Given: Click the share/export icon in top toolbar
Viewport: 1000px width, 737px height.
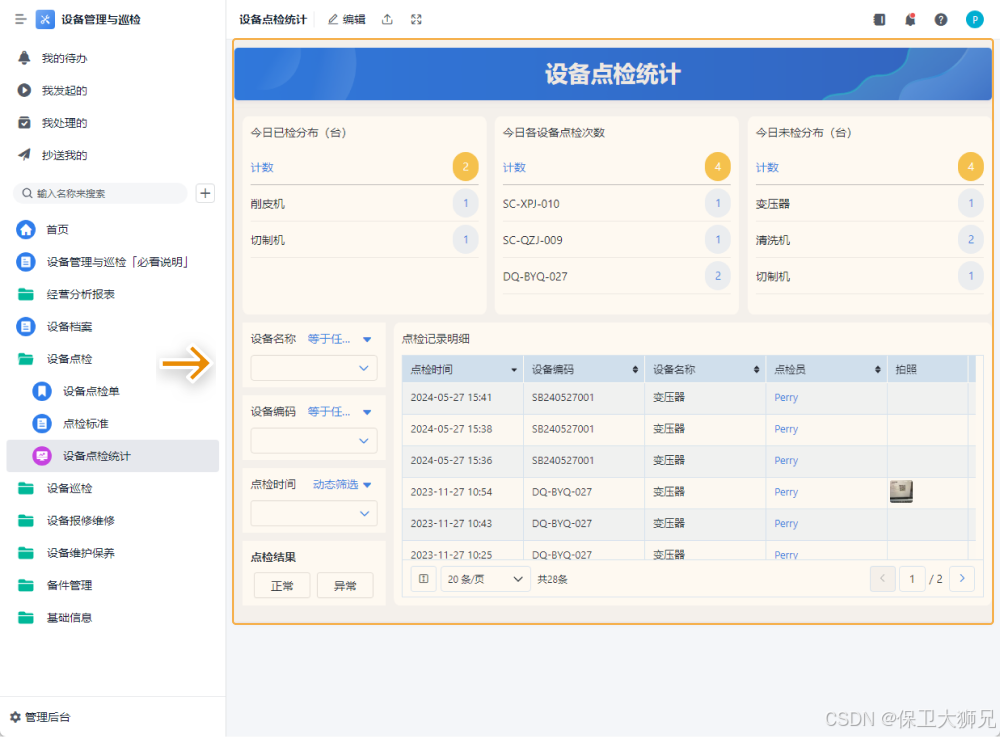Looking at the screenshot, I should coord(387,19).
